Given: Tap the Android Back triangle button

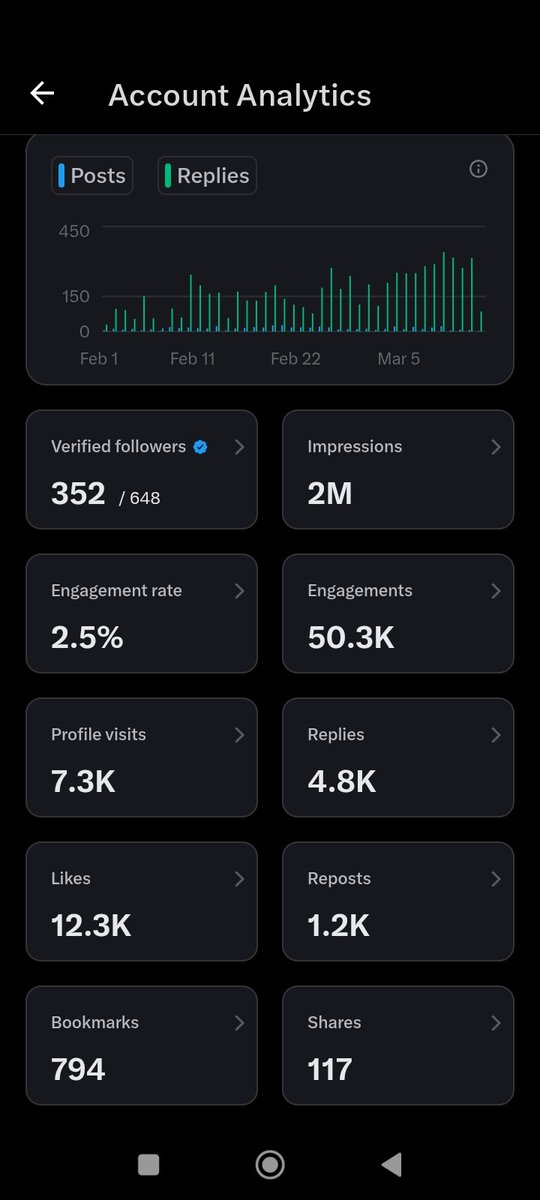Looking at the screenshot, I should (x=392, y=1164).
